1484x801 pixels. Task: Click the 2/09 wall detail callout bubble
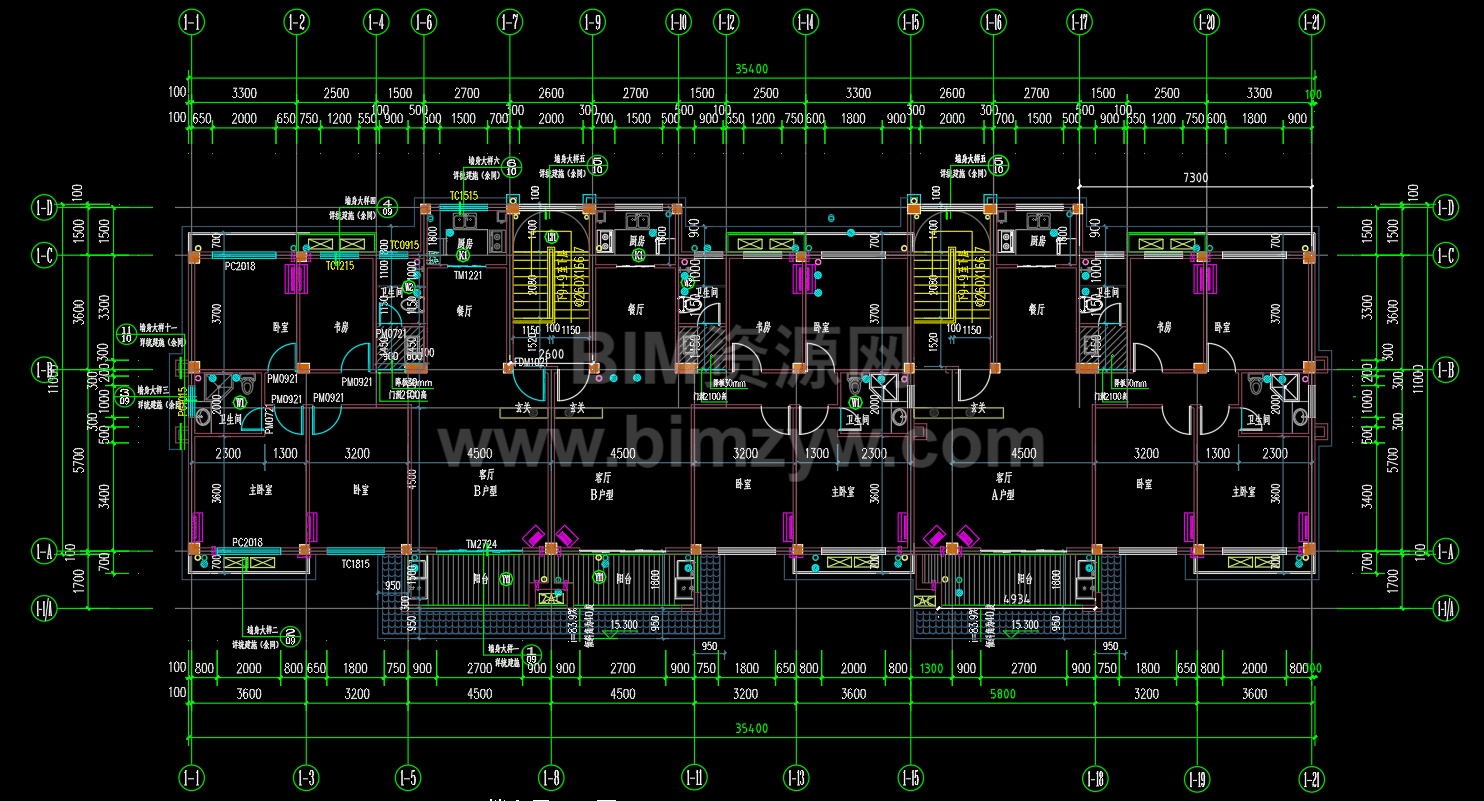click(290, 635)
